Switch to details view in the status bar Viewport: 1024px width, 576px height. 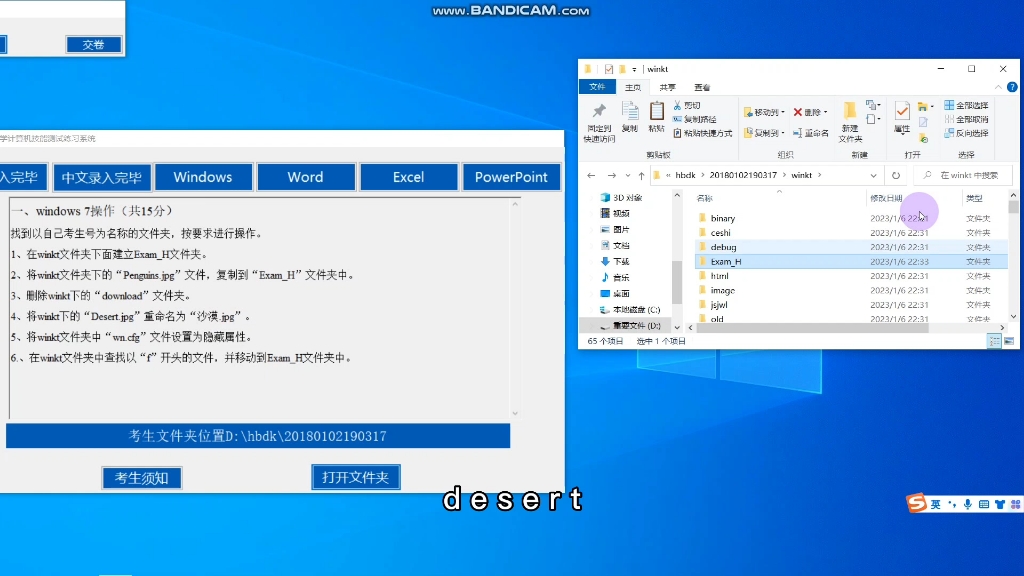994,341
